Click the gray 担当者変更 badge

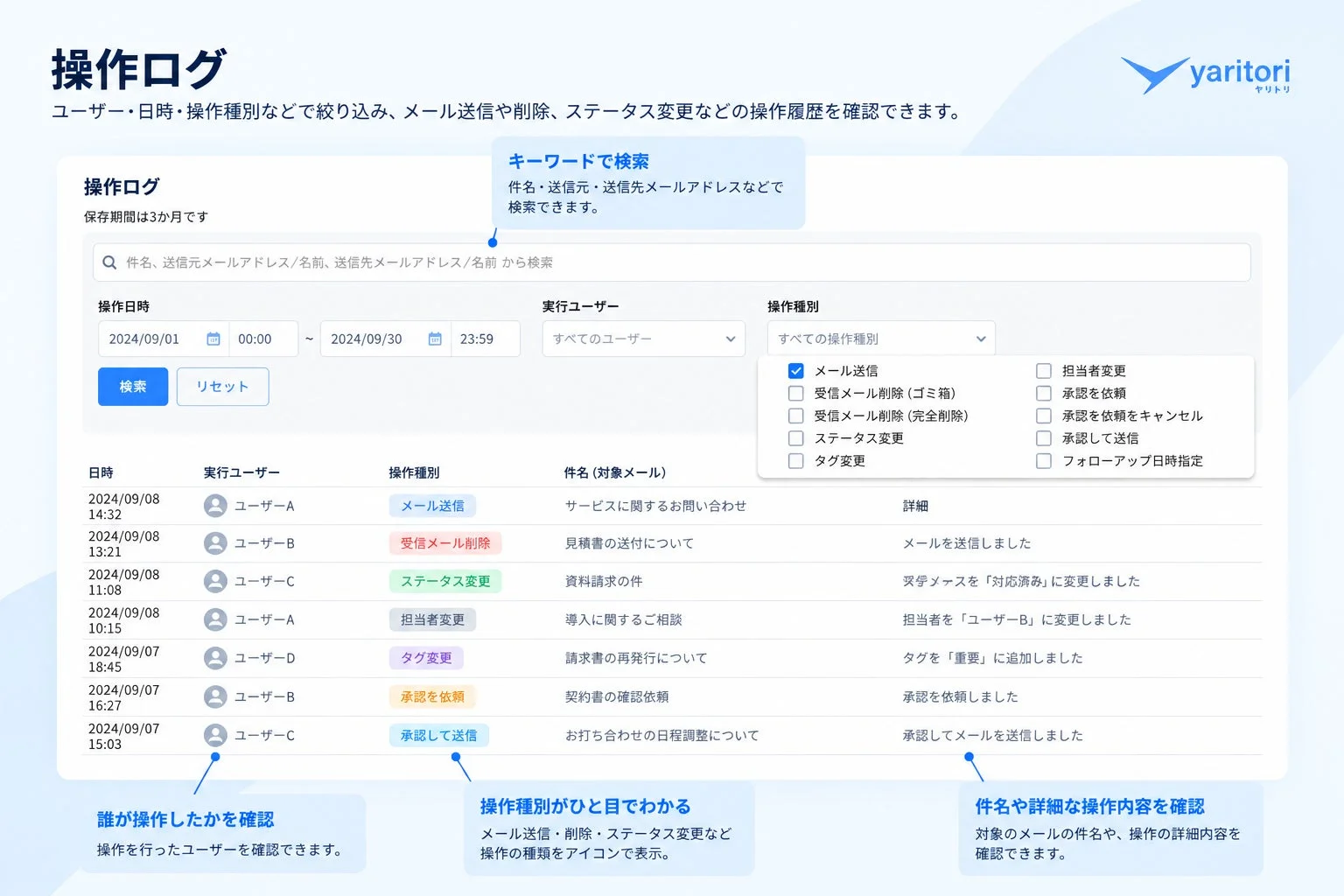coord(432,619)
